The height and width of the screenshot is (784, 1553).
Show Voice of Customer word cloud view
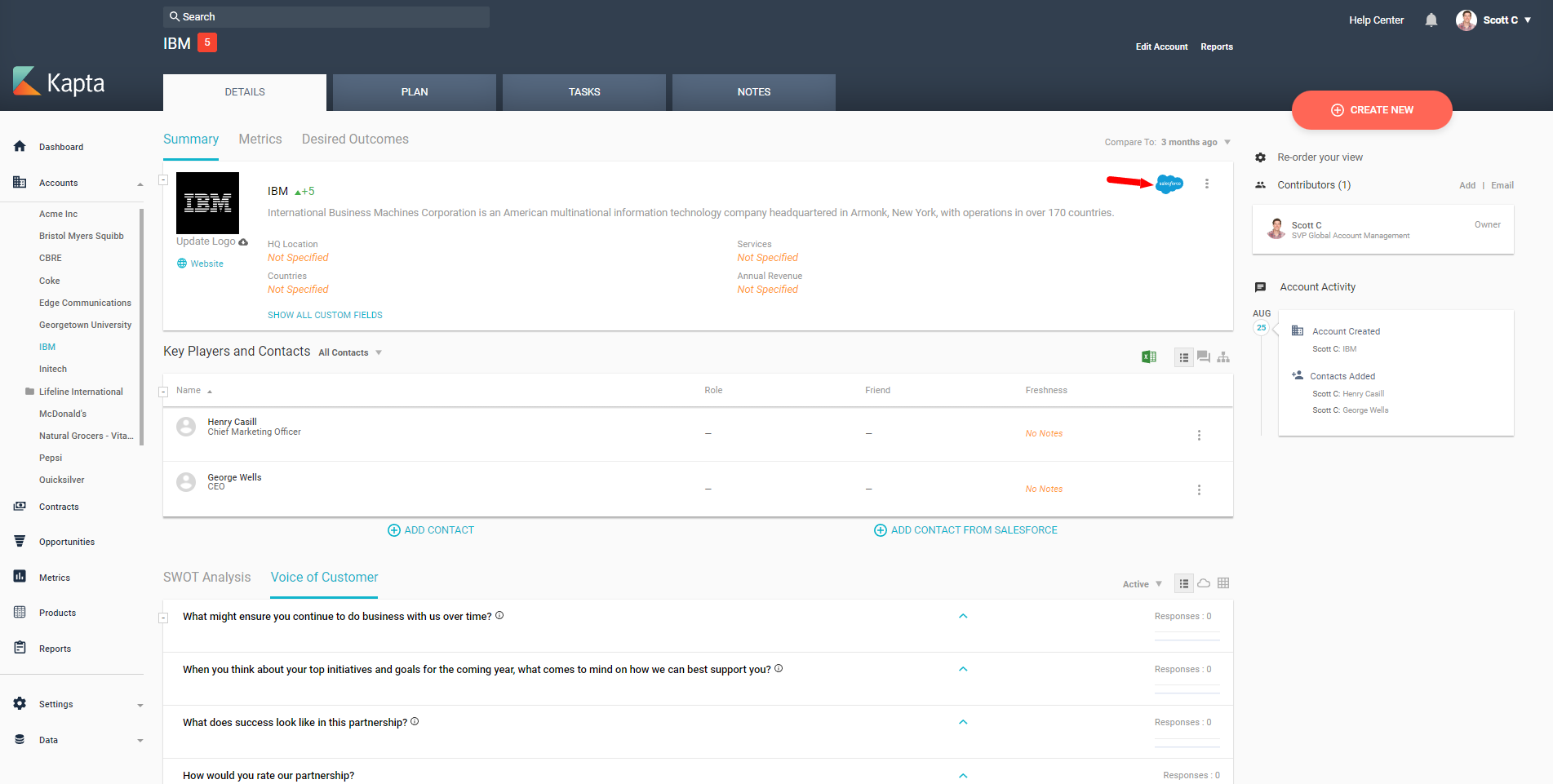1204,583
